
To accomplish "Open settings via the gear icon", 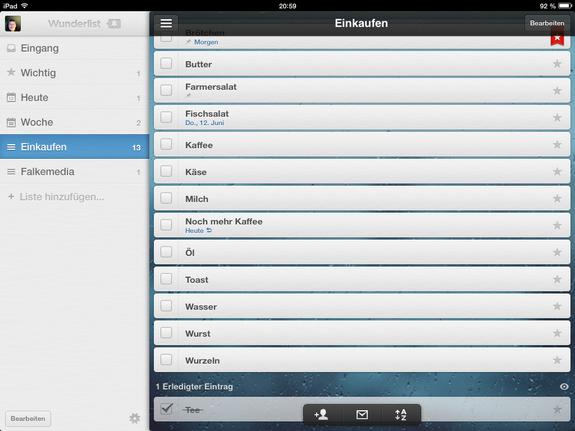I will 135,418.
